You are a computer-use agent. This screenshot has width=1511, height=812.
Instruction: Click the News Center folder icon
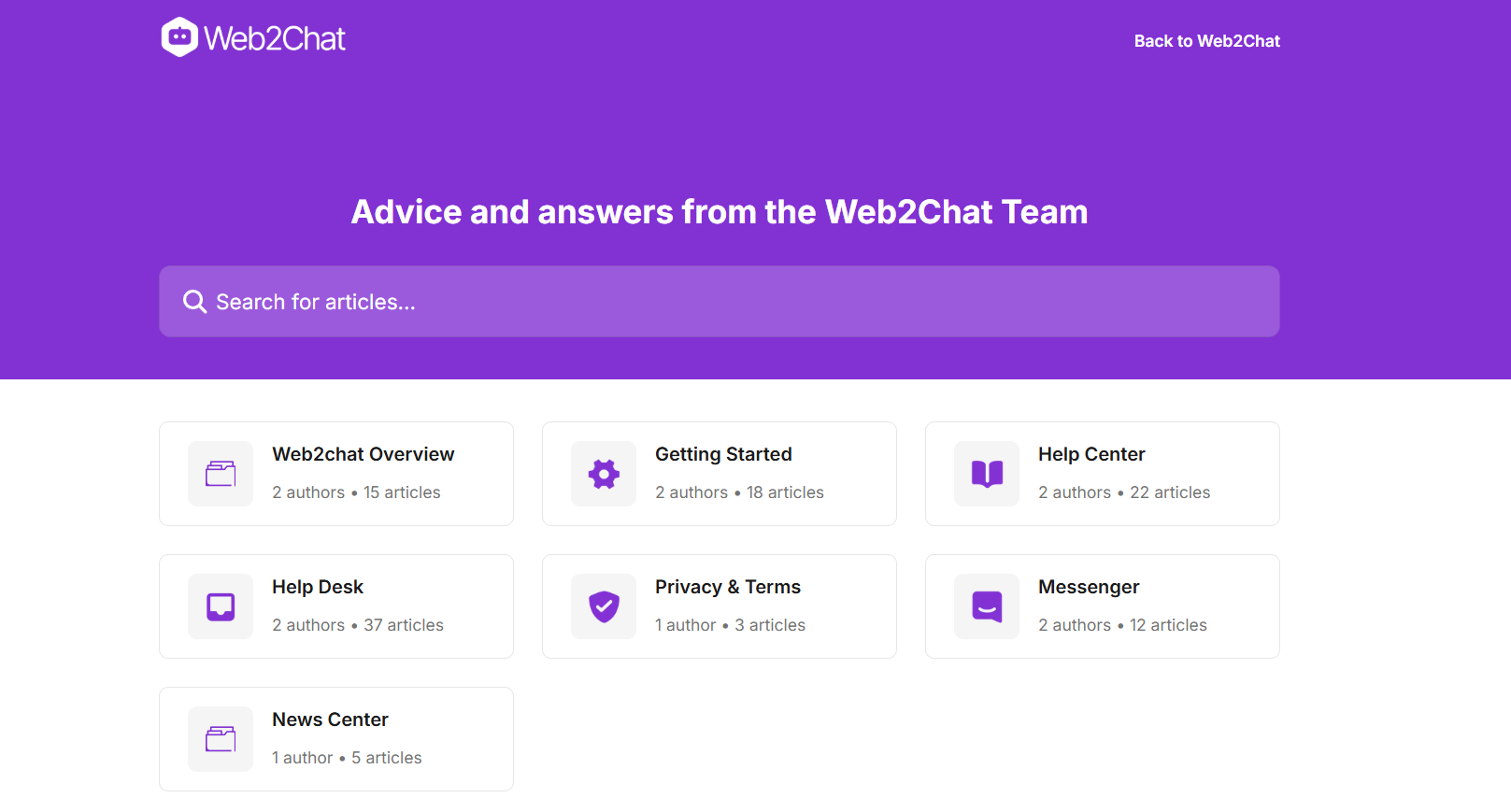click(x=221, y=739)
